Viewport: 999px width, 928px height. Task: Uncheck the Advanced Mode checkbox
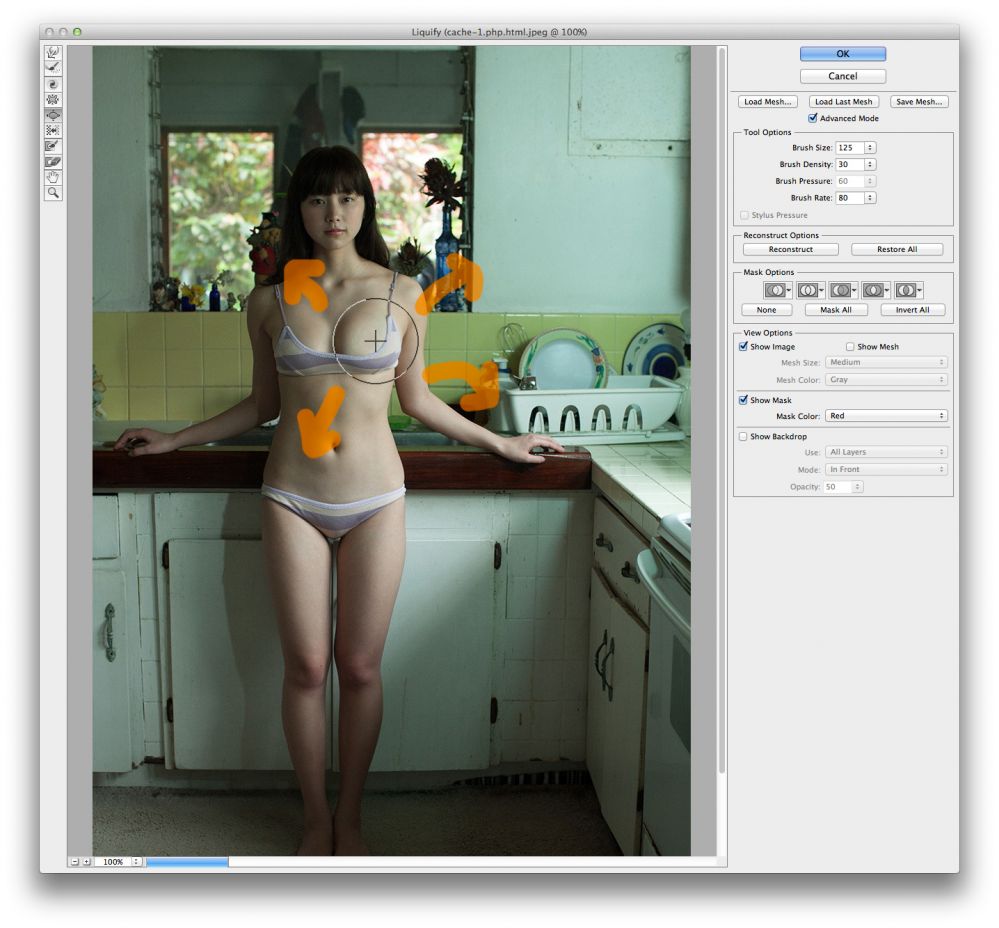(x=813, y=118)
